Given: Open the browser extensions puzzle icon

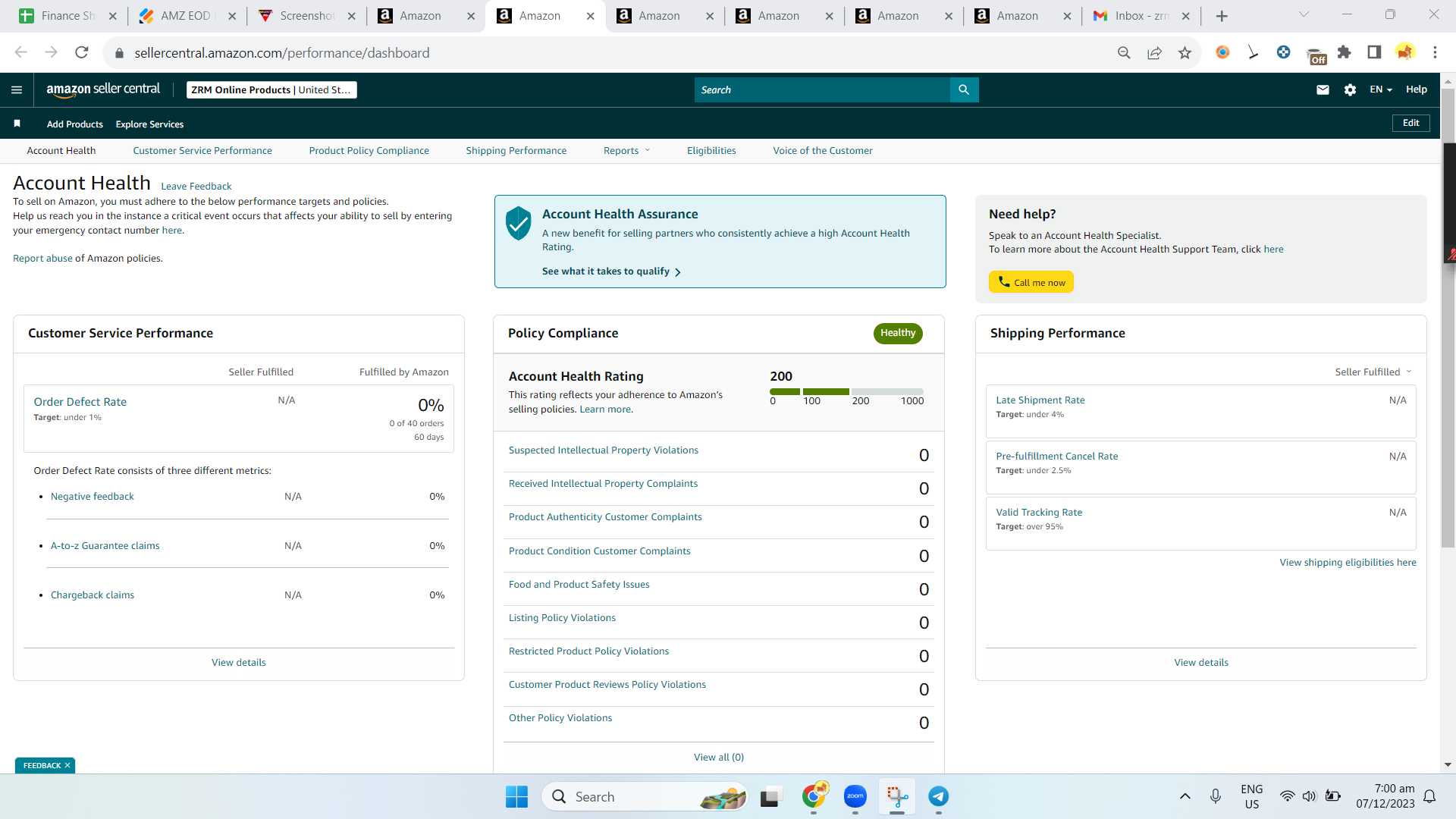Looking at the screenshot, I should point(1344,52).
